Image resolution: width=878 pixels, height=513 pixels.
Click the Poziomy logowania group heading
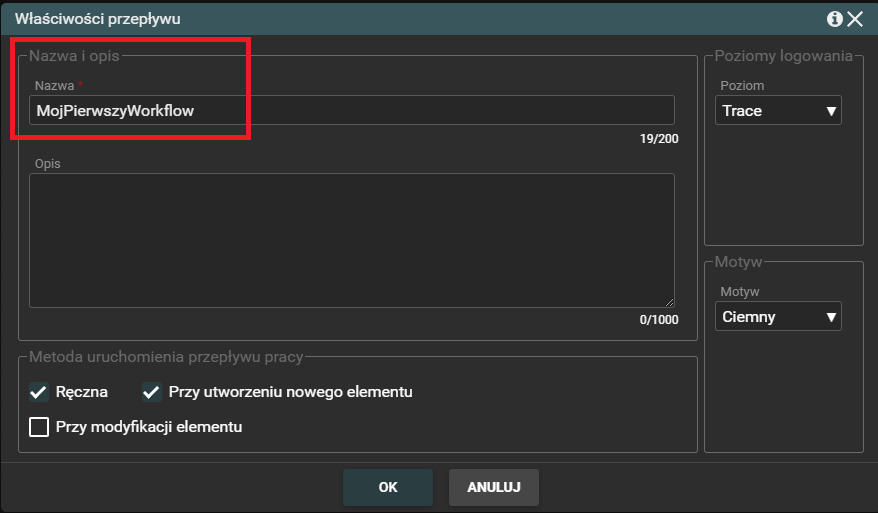pyautogui.click(x=783, y=55)
